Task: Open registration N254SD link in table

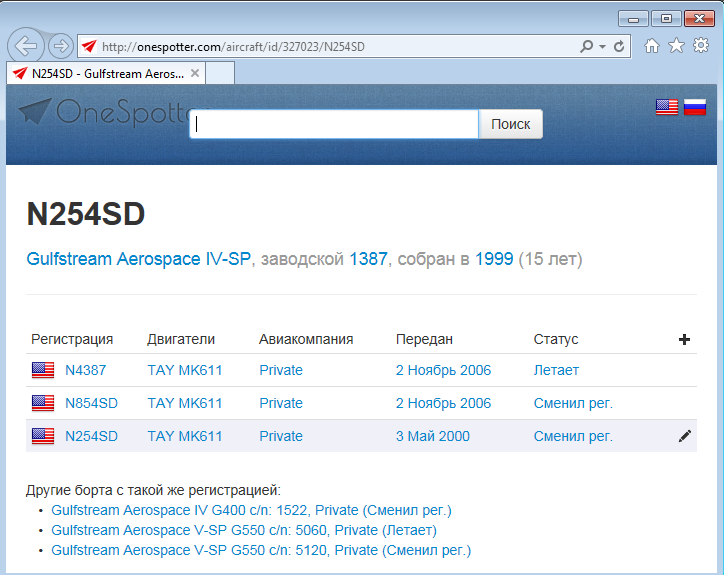Action: tap(91, 436)
